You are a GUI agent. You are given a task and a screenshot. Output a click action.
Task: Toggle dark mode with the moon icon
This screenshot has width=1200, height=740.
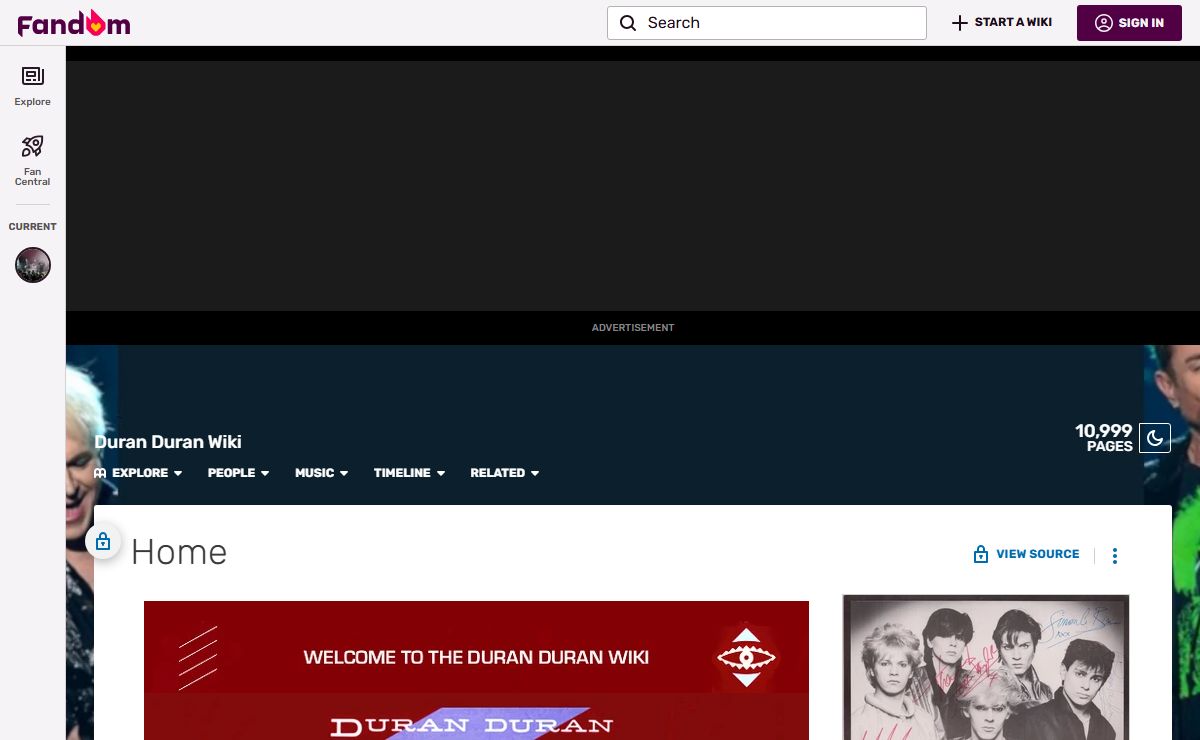click(1155, 438)
